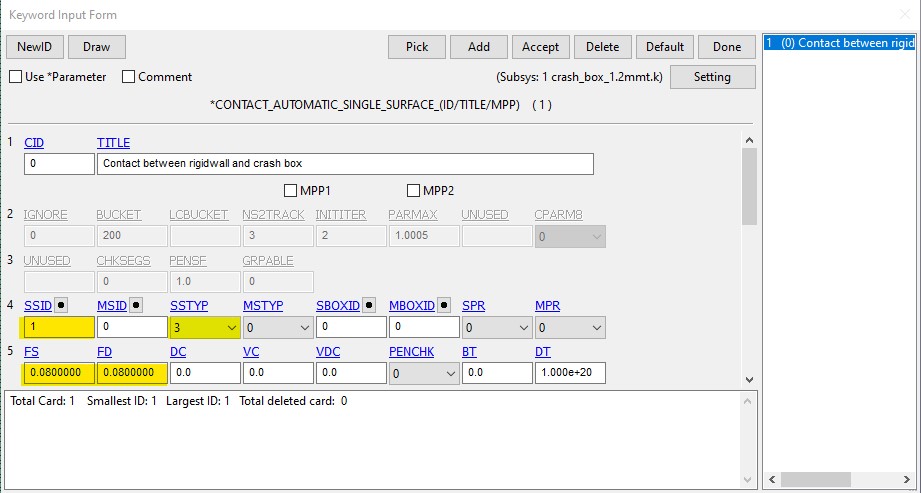921x493 pixels.
Task: Enable the Use *Parameter checkbox
Action: click(16, 77)
